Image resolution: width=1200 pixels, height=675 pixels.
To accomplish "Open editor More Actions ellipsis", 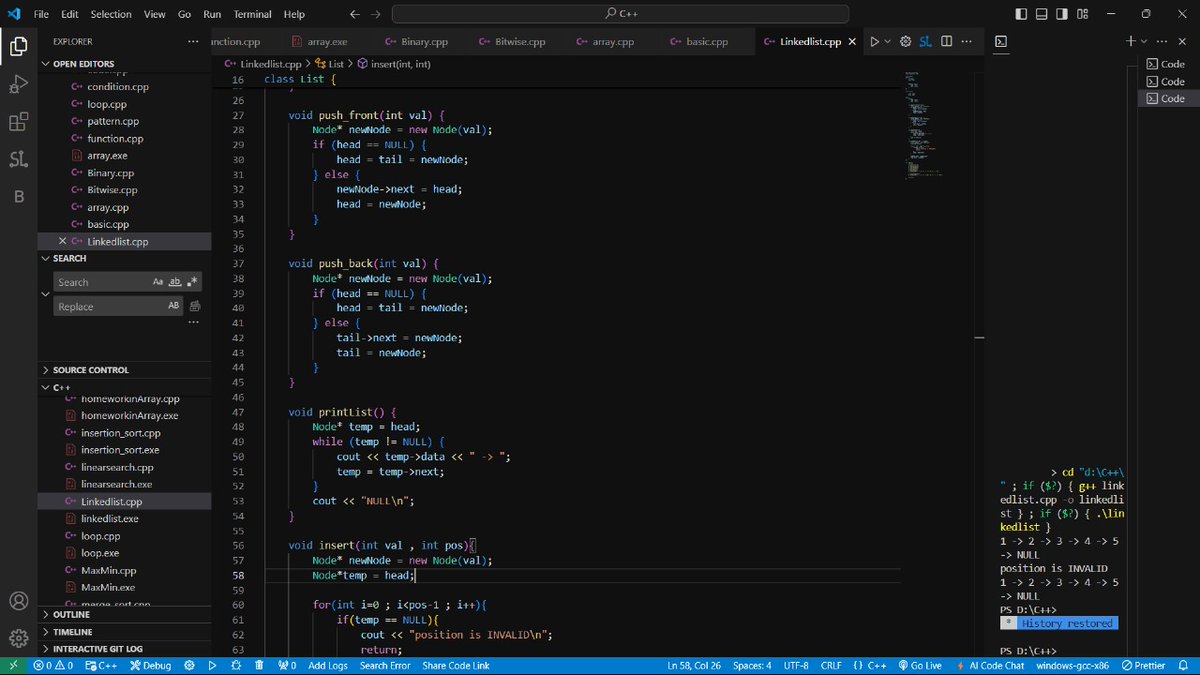I will [x=966, y=42].
